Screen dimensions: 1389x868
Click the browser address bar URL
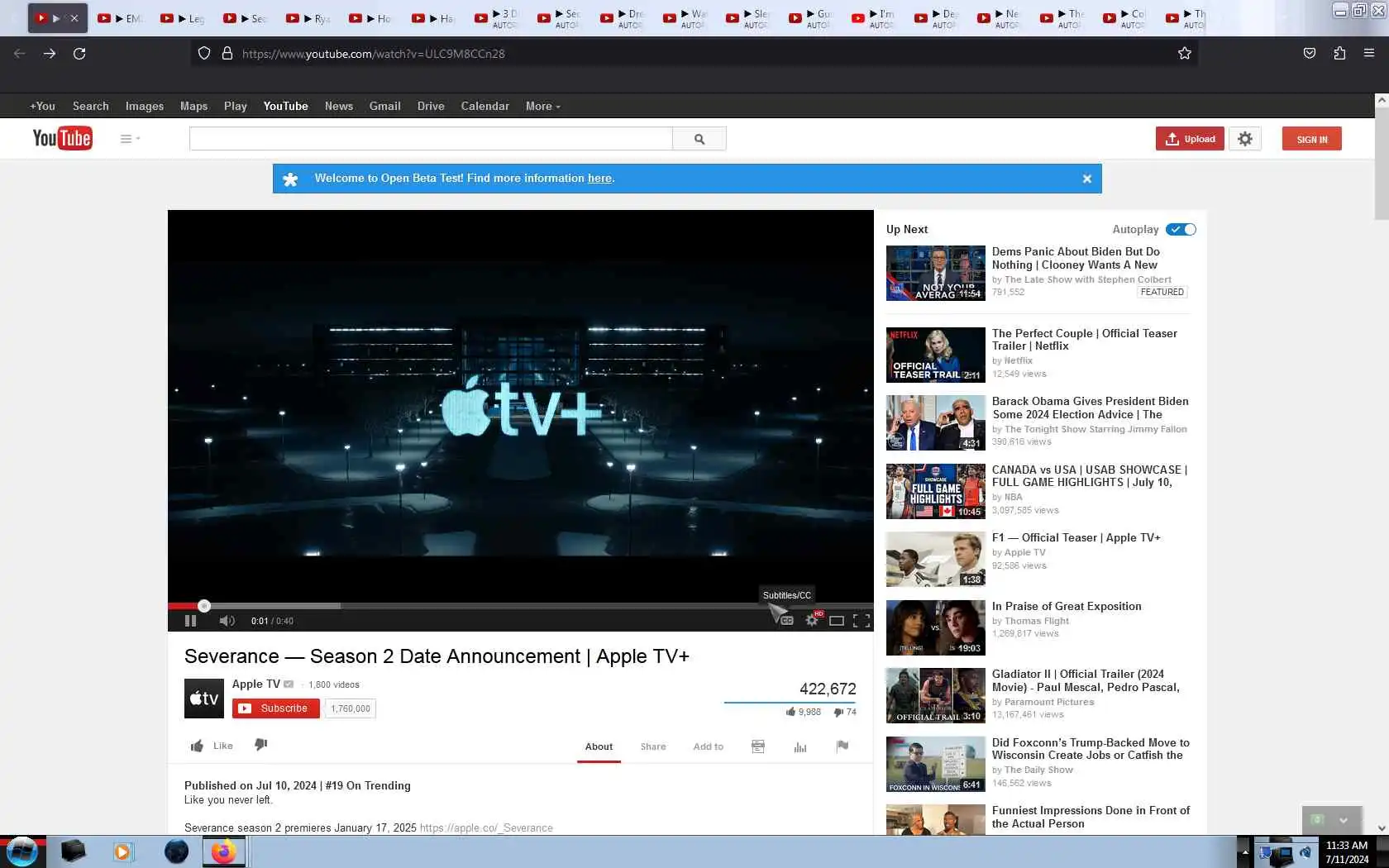pyautogui.click(x=374, y=54)
